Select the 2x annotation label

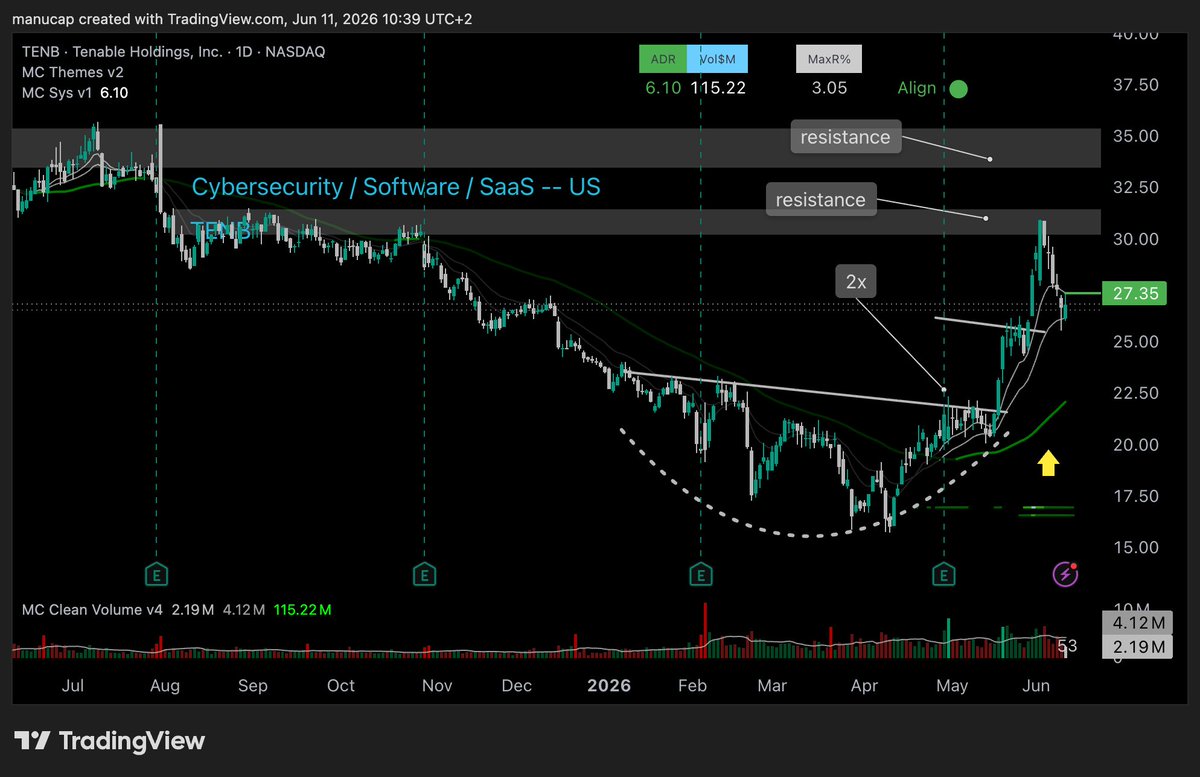pos(855,283)
